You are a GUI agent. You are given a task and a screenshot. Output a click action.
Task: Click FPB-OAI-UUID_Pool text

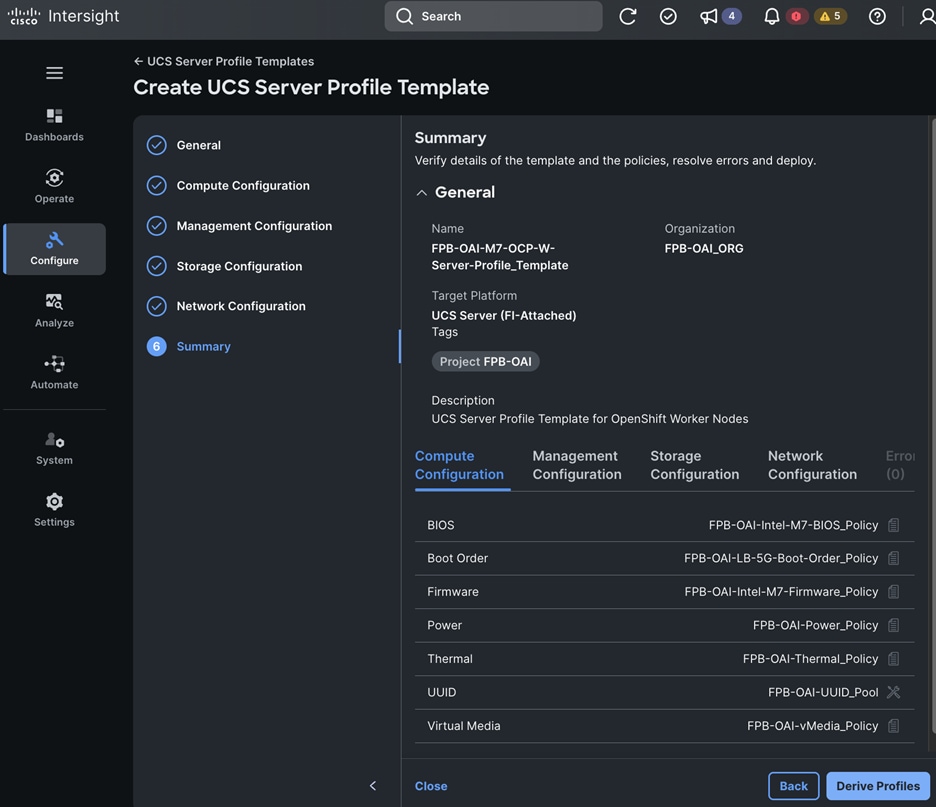pos(823,692)
